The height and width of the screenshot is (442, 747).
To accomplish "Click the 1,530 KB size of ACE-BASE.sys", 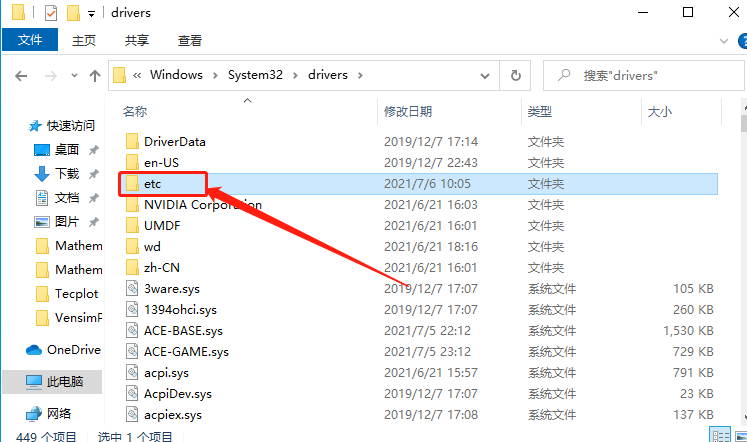I will 688,331.
